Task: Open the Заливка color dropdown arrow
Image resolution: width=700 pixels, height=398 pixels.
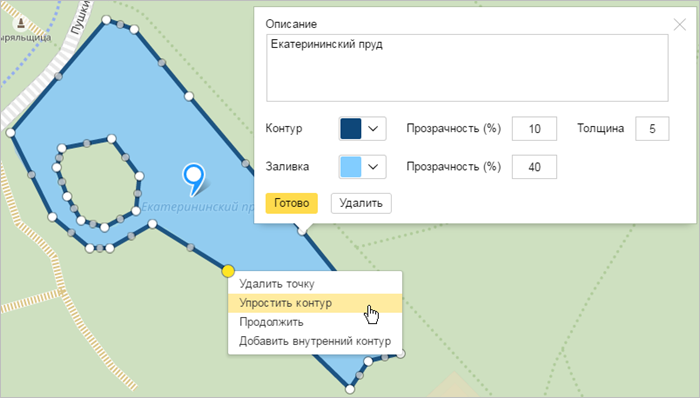Action: [373, 167]
